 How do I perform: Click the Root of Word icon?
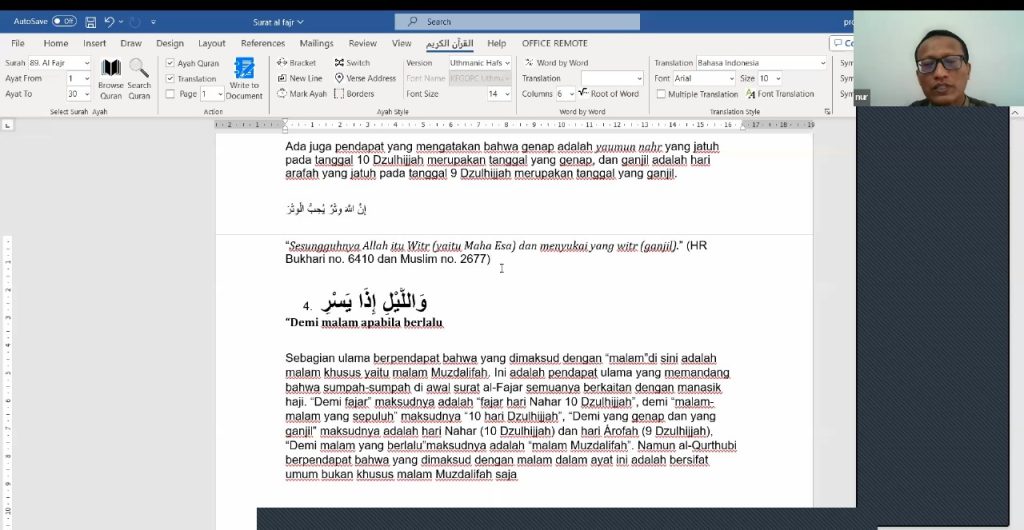pos(583,93)
